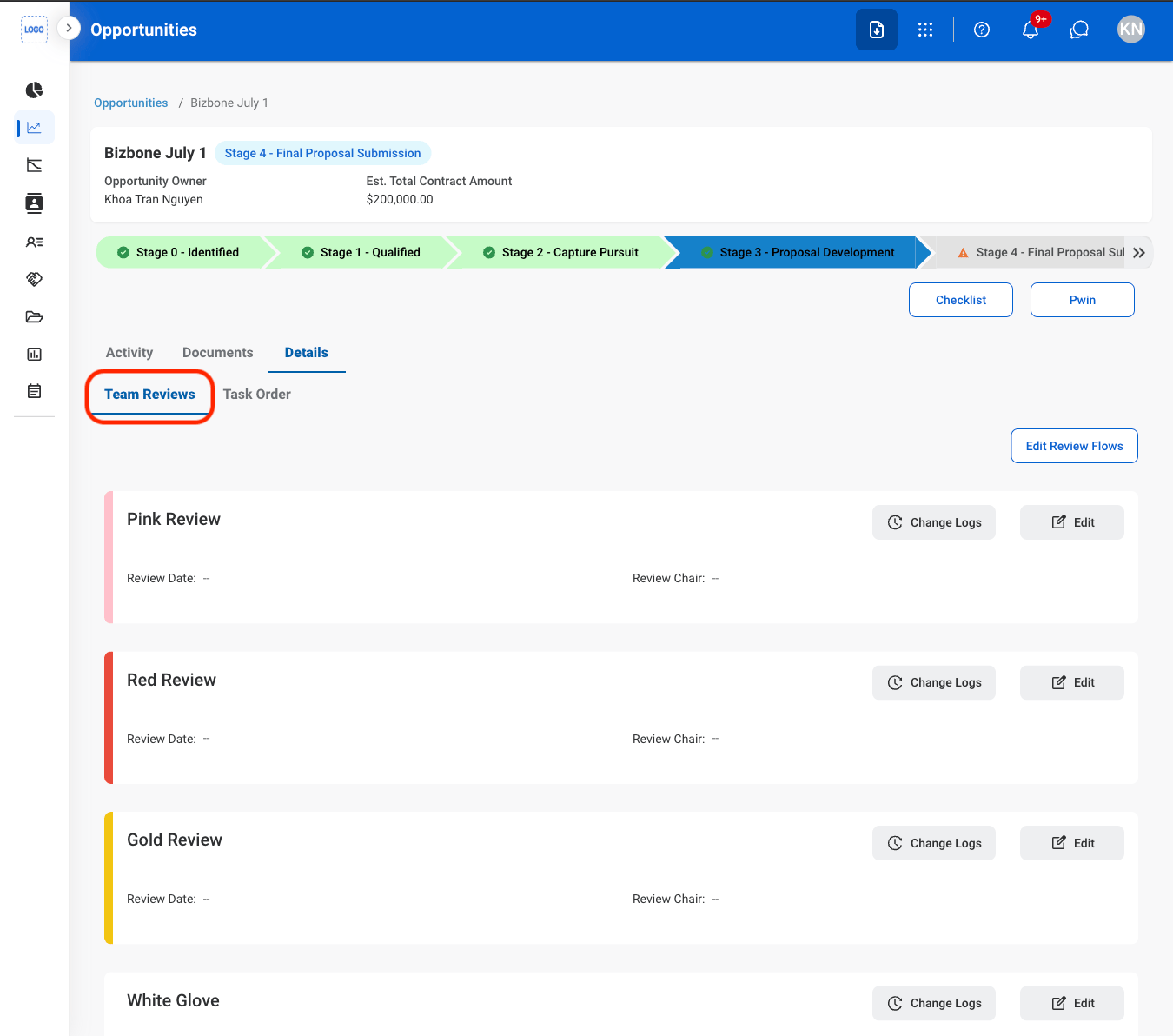Select Stage 1 - Qualified step
This screenshot has width=1173, height=1036.
click(x=361, y=252)
